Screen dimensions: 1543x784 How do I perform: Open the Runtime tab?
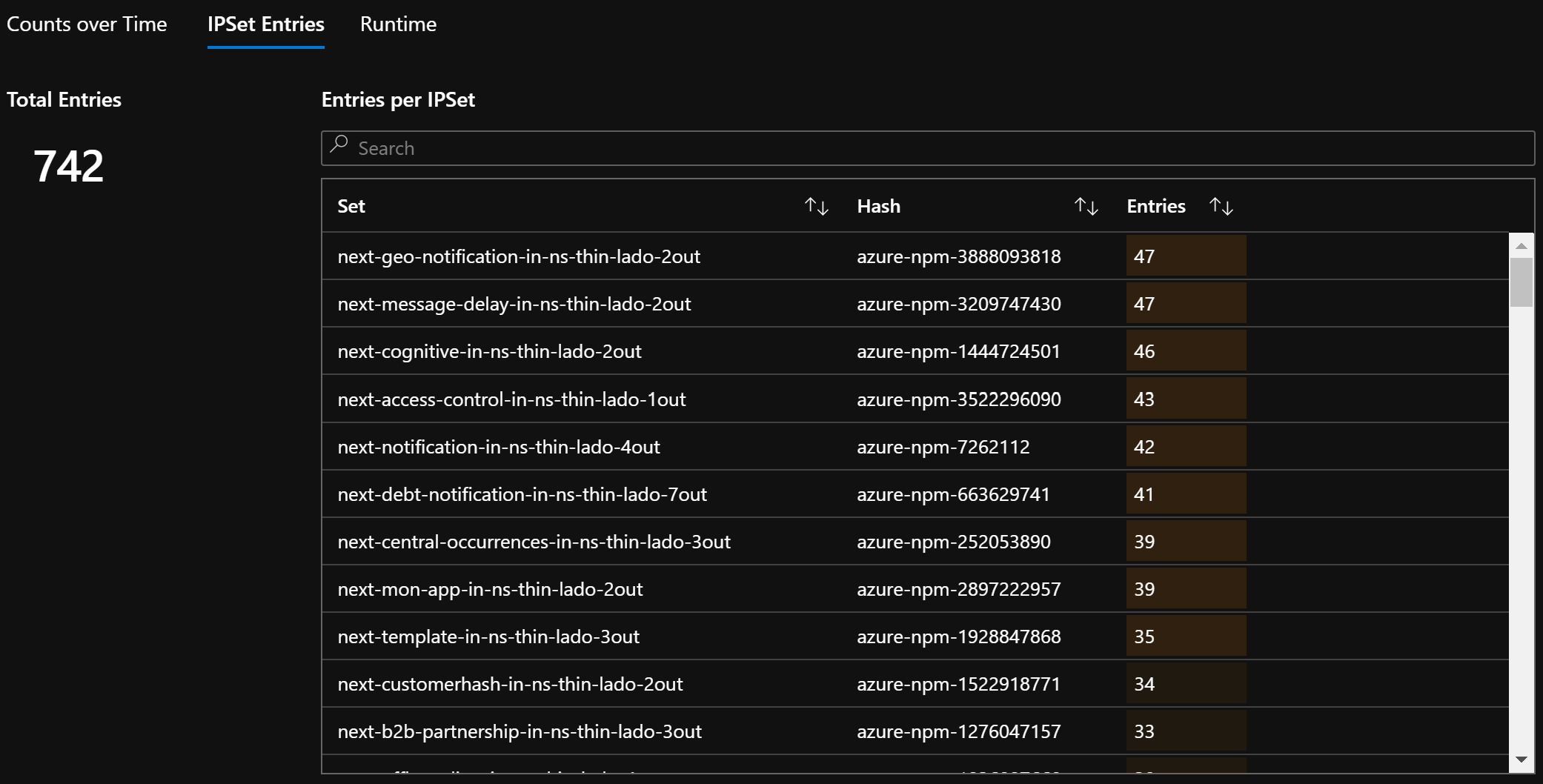(x=398, y=24)
